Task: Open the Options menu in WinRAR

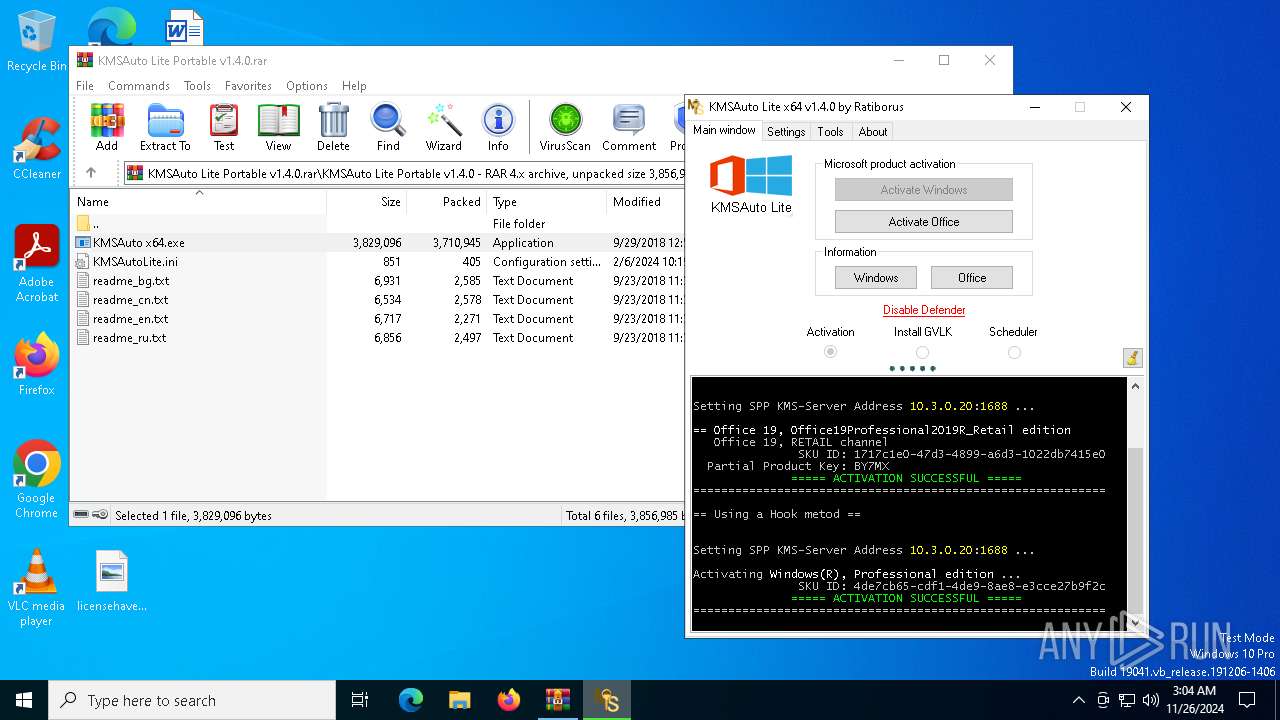Action: pyautogui.click(x=307, y=86)
